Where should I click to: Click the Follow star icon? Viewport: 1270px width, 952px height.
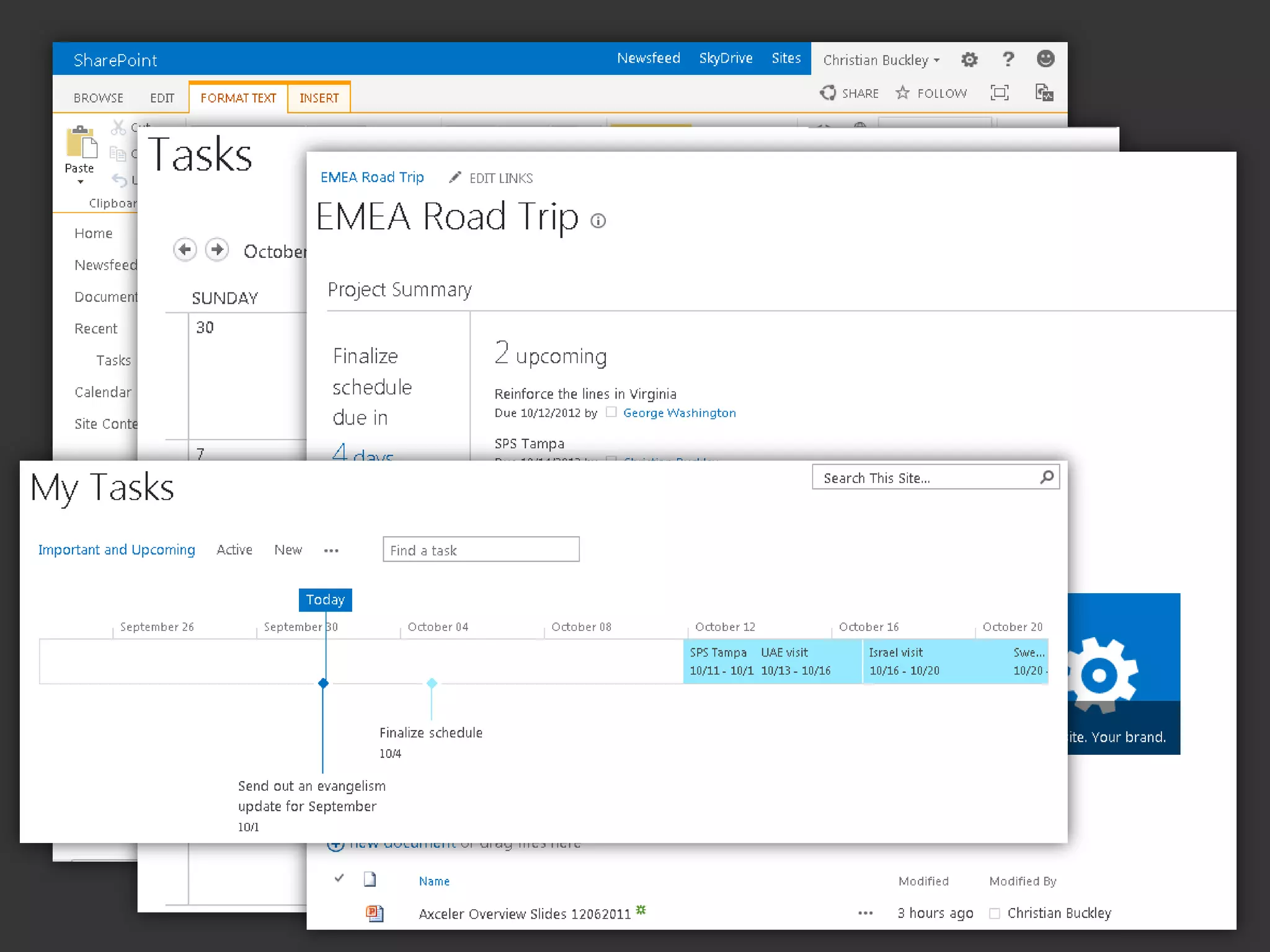[903, 93]
